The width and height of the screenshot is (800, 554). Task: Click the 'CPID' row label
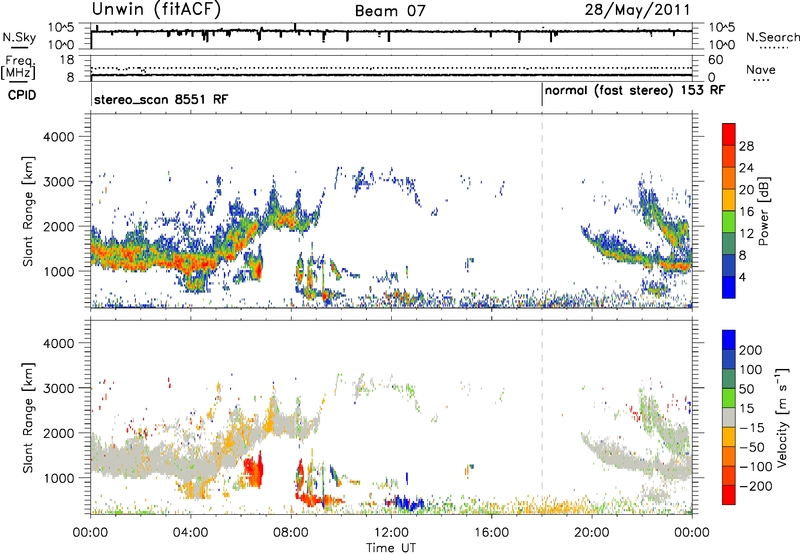click(x=22, y=95)
